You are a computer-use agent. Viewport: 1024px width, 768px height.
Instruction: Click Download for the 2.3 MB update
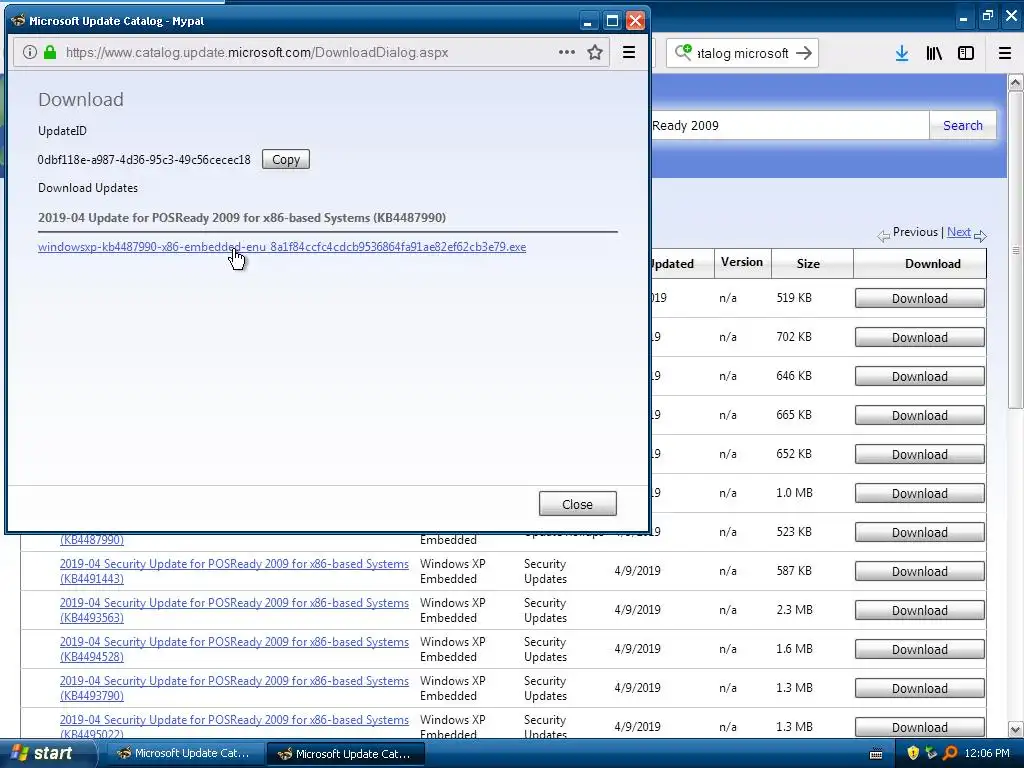point(920,611)
